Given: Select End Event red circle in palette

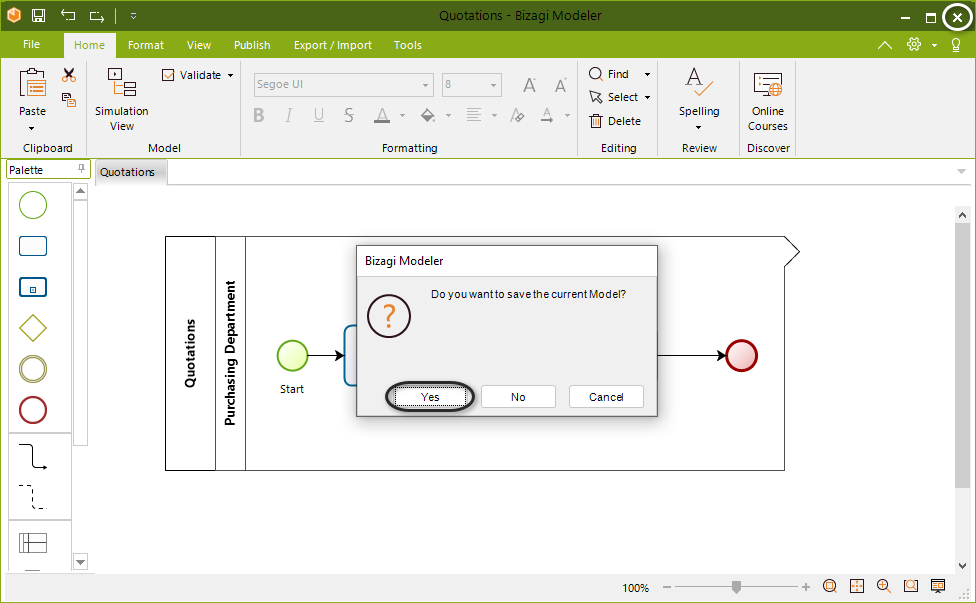Looking at the screenshot, I should click(x=33, y=410).
